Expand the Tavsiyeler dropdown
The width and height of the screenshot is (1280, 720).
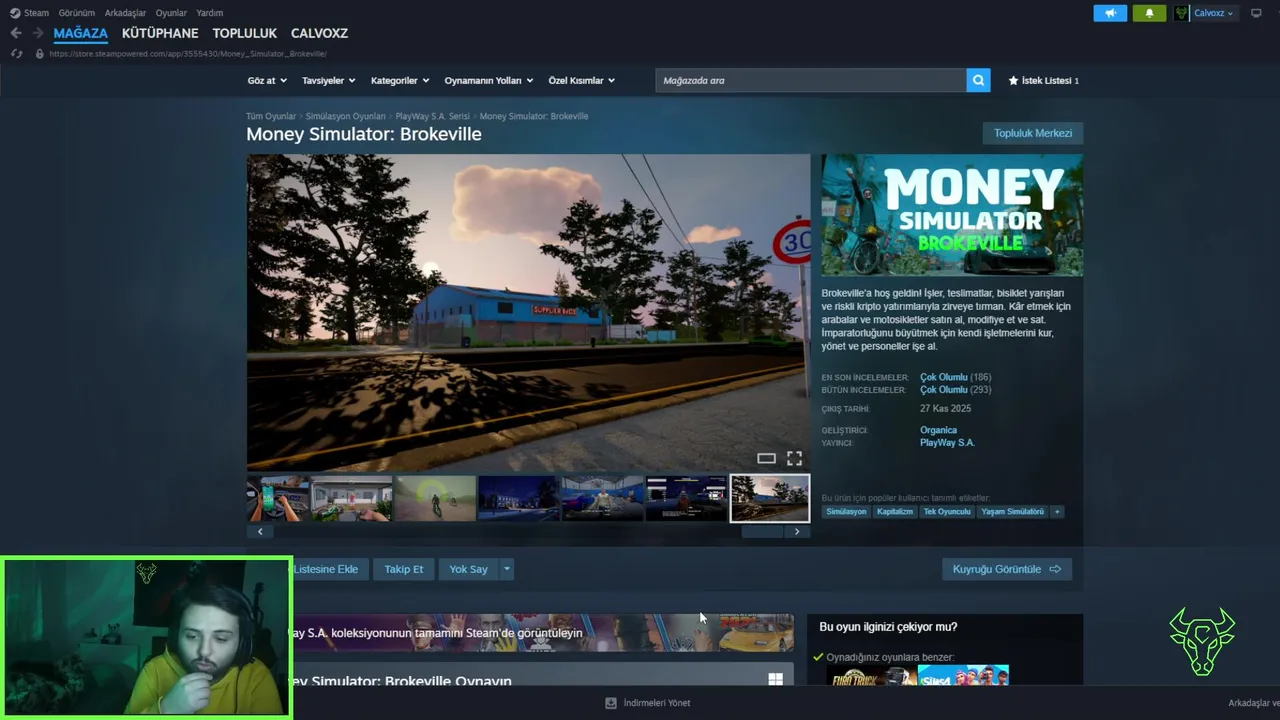tap(328, 80)
